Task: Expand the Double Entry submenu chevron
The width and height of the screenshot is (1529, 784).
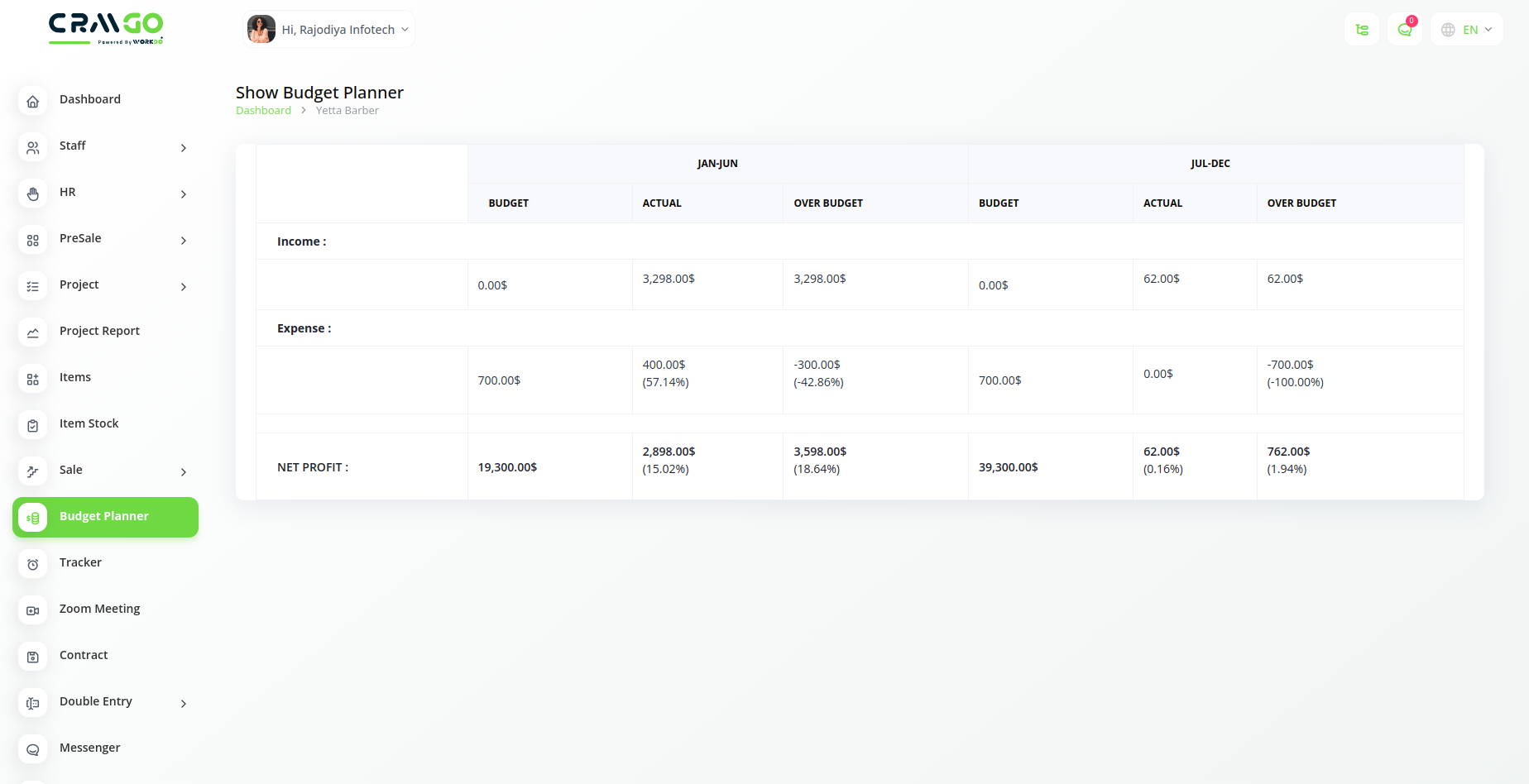Action: 184,704
